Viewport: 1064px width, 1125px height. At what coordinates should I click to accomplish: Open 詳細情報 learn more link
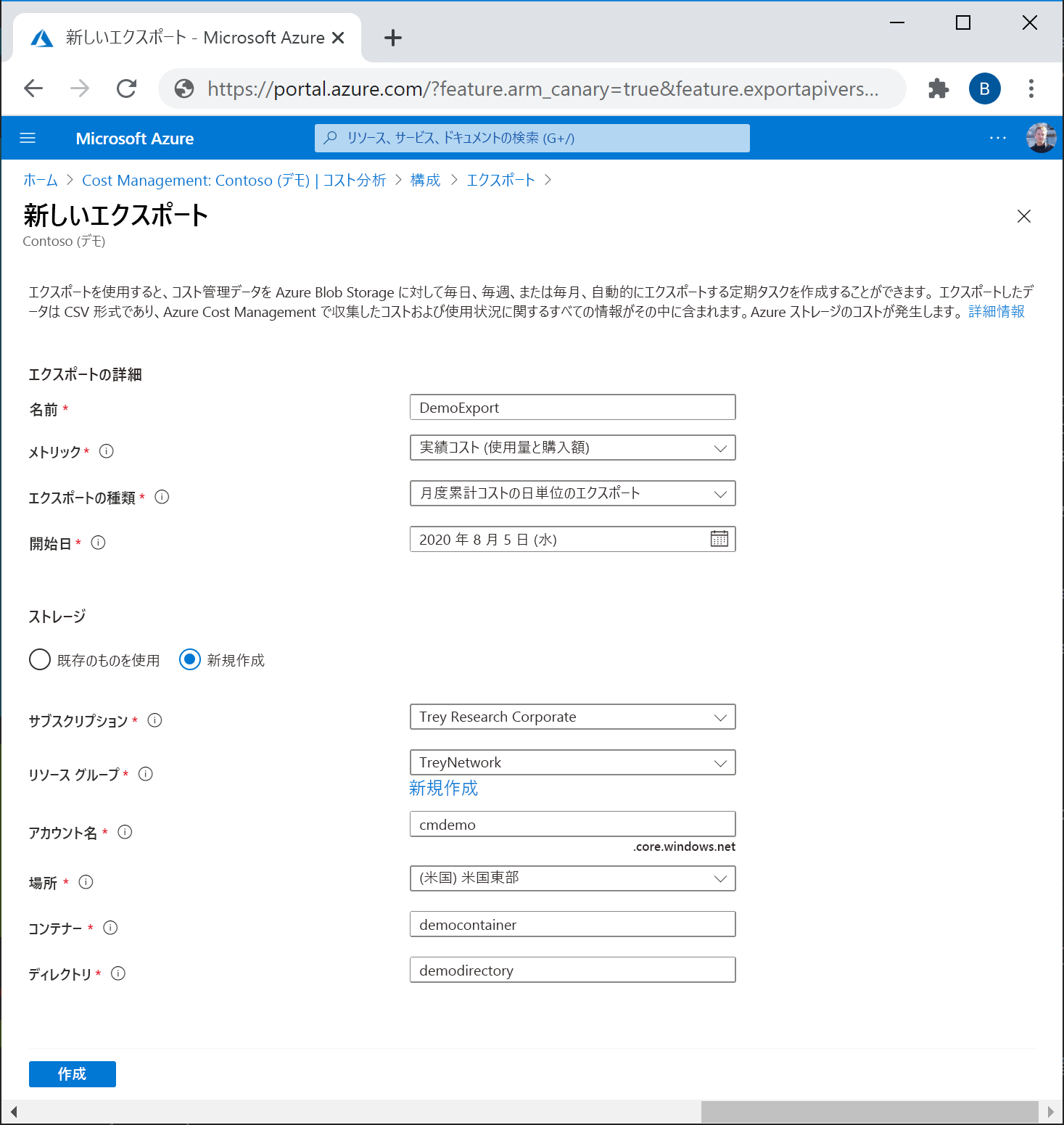[x=997, y=312]
